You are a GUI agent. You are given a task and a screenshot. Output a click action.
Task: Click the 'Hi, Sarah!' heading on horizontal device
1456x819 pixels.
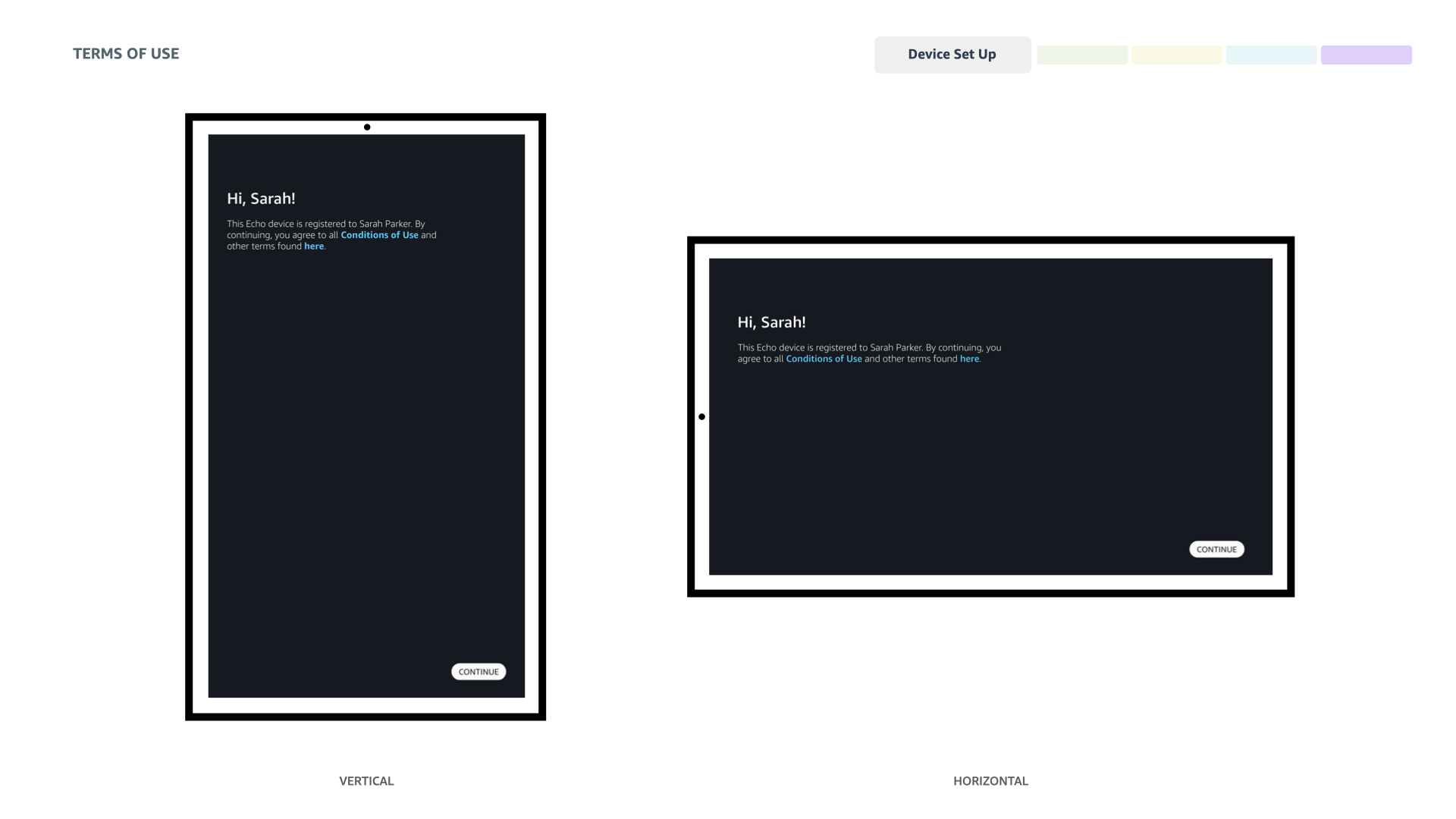tap(771, 322)
